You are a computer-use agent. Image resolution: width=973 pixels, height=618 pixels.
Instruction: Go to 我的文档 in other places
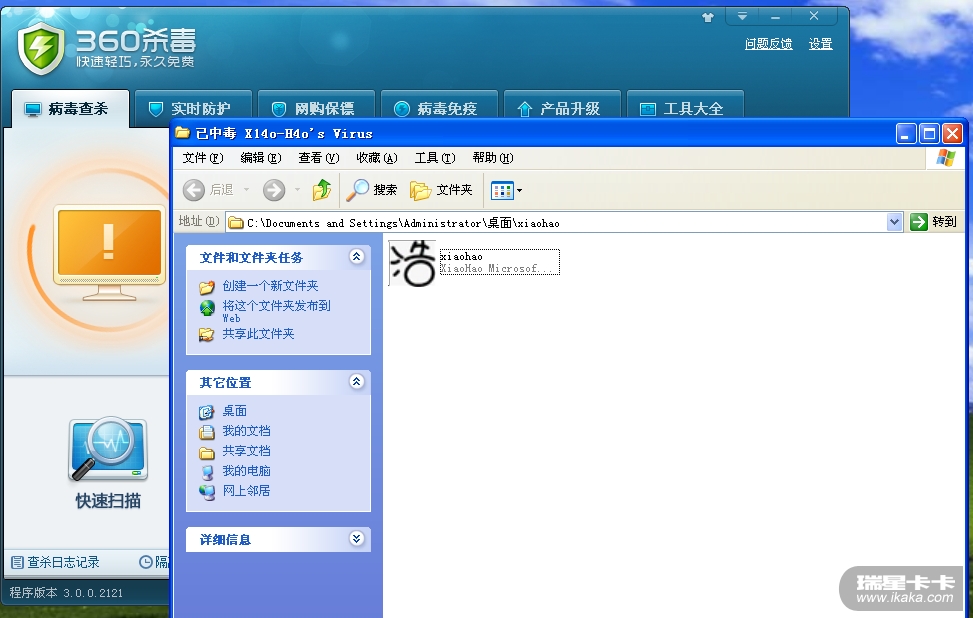point(246,431)
